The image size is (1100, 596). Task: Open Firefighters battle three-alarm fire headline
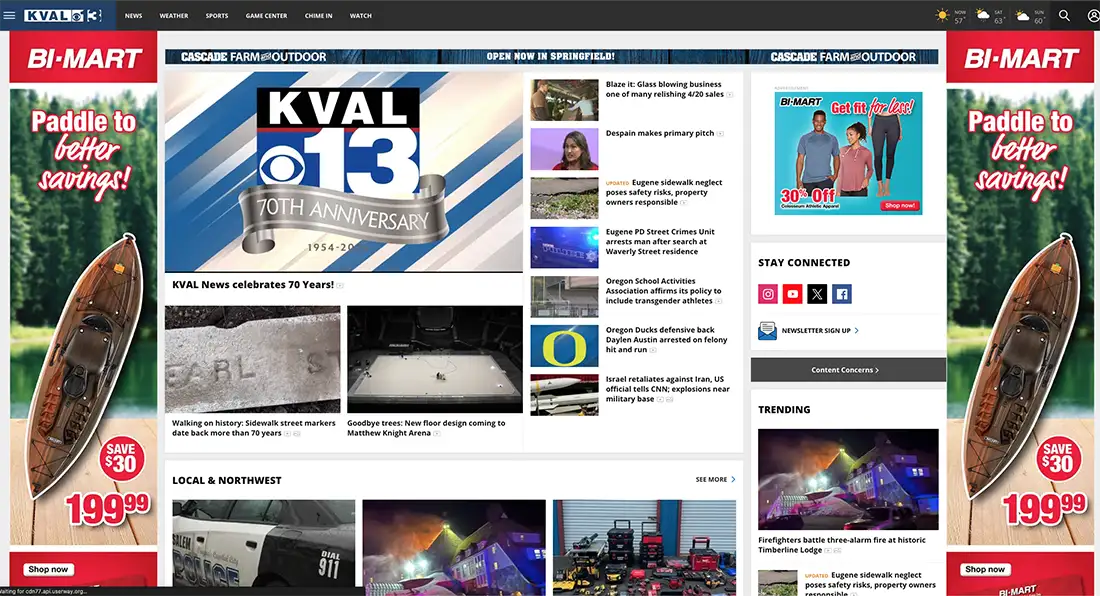[841, 545]
